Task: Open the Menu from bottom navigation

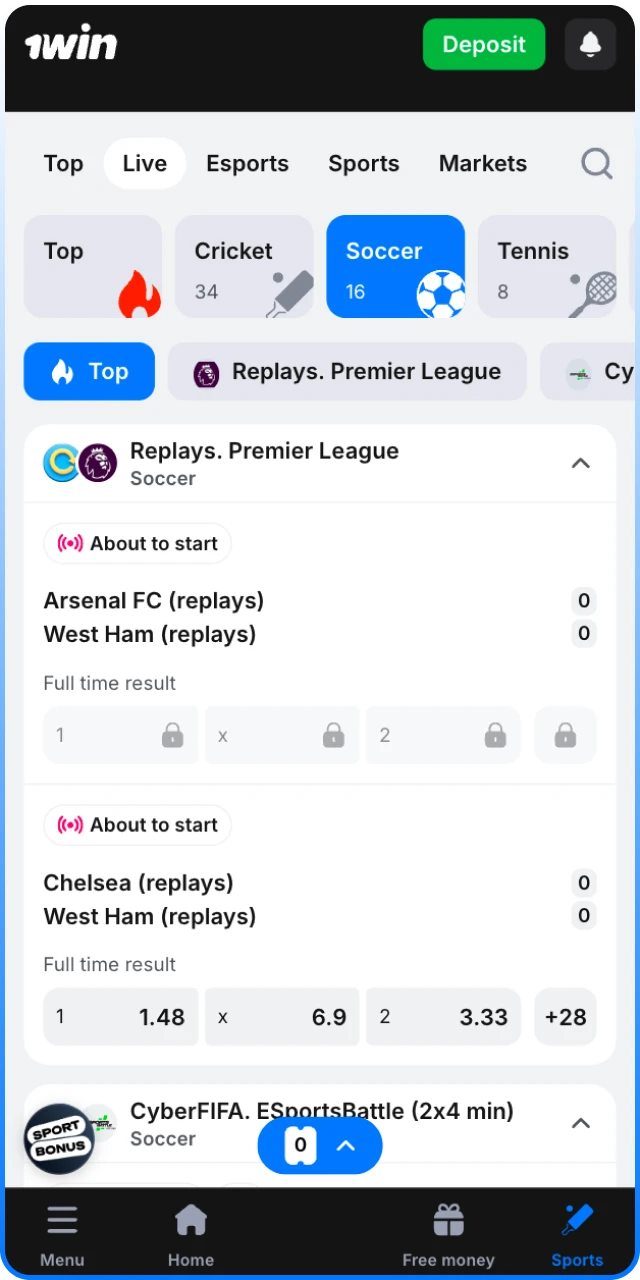Action: (x=61, y=1219)
